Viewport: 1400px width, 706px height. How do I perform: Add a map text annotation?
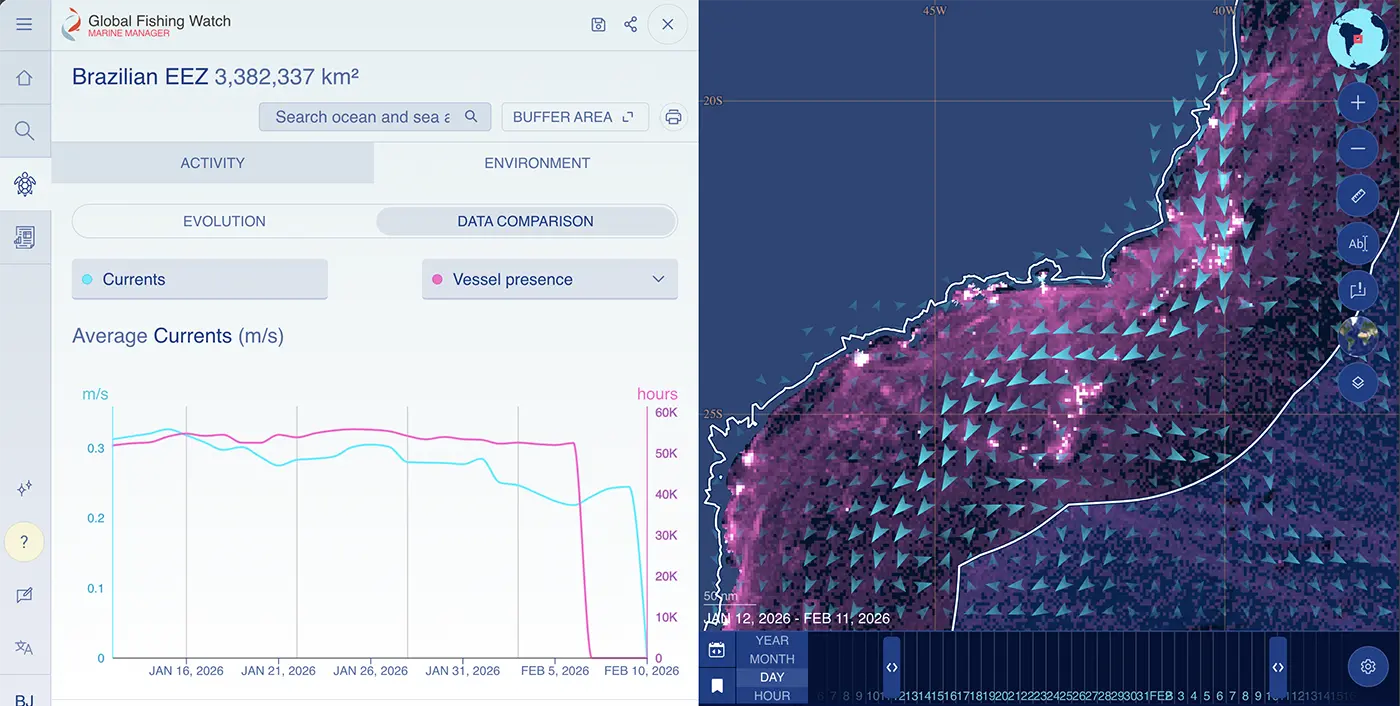tap(1357, 243)
